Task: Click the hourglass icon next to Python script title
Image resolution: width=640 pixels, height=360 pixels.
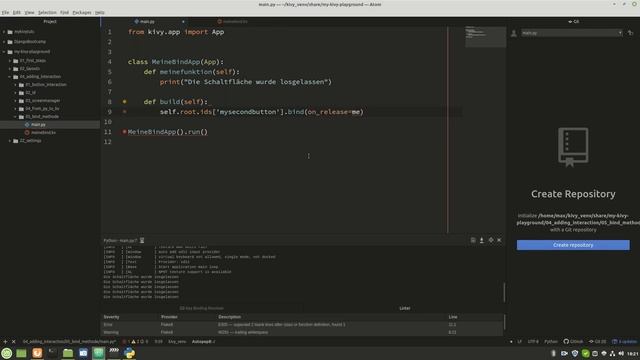Action: click(x=142, y=240)
